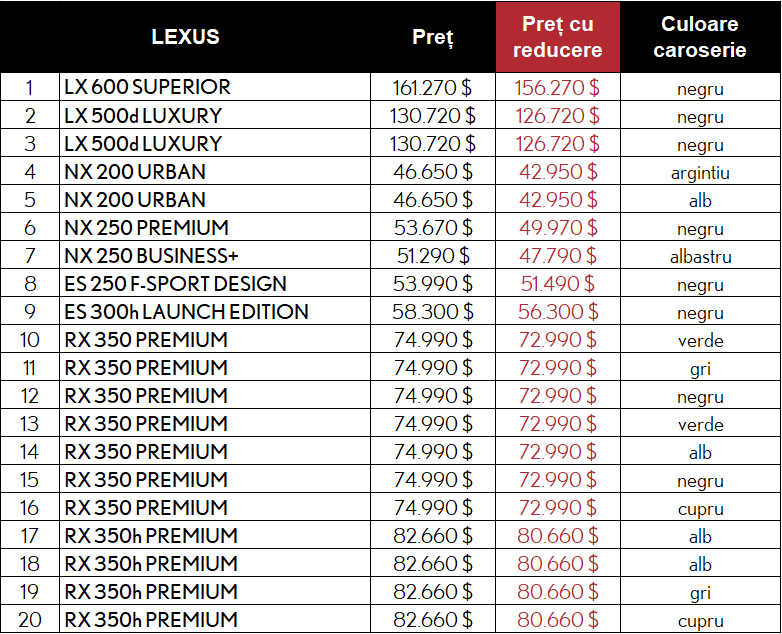Select the 'Preț' column header
The width and height of the screenshot is (782, 634).
[x=432, y=38]
